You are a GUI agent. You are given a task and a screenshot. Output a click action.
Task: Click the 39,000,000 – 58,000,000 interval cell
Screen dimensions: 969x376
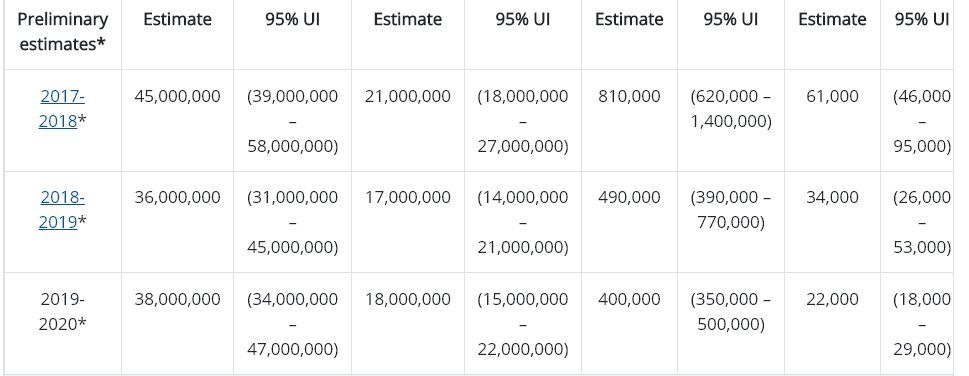click(x=293, y=121)
